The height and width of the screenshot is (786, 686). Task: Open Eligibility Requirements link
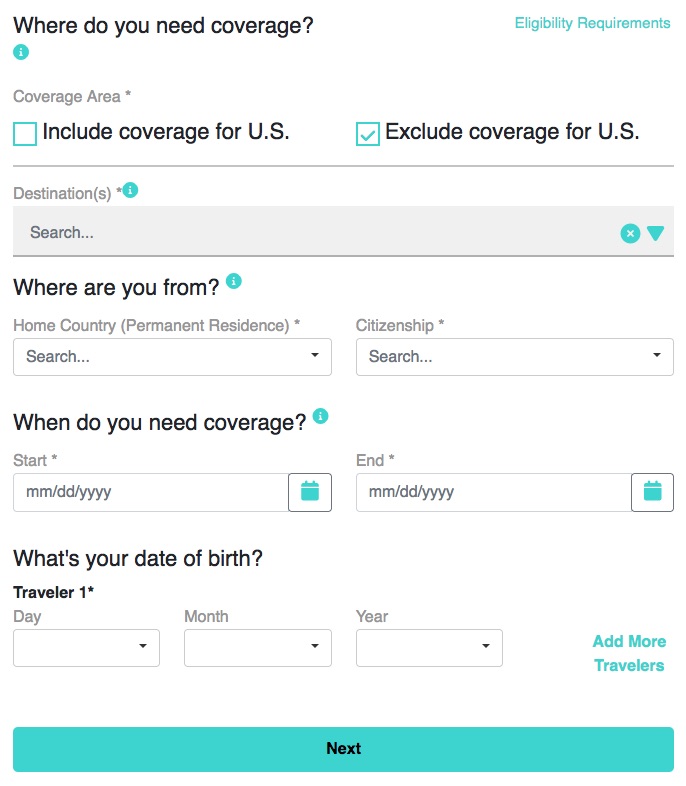coord(592,23)
